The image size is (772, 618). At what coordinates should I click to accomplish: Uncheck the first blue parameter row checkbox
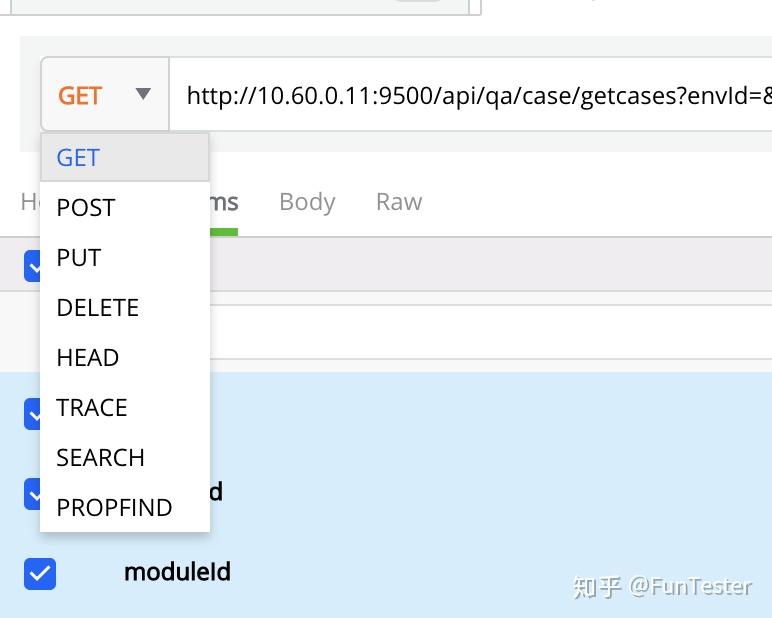(x=32, y=413)
